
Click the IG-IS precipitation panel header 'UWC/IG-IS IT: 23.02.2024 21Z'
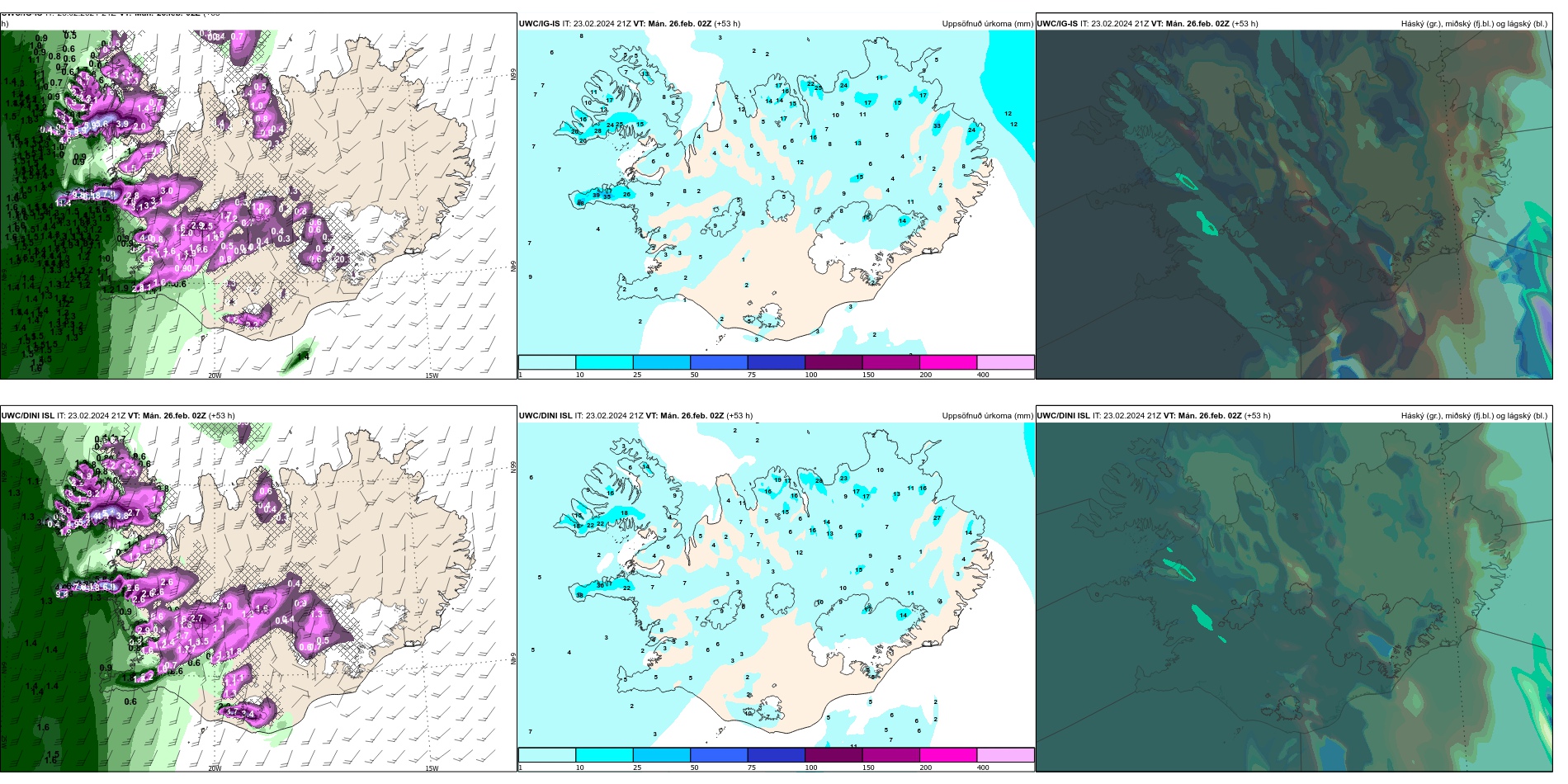(574, 24)
